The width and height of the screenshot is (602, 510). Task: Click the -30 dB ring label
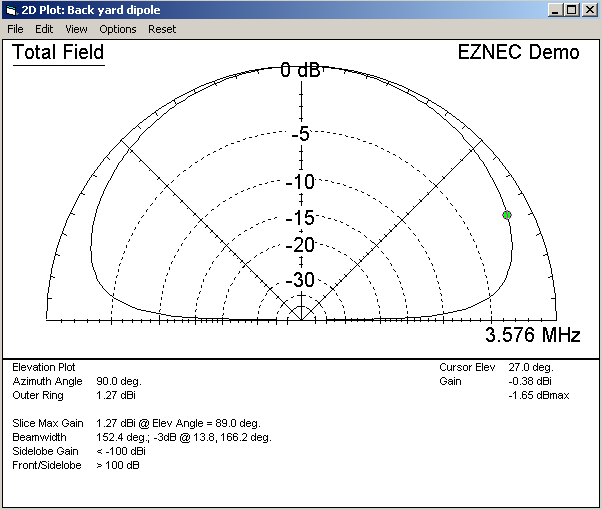300,279
